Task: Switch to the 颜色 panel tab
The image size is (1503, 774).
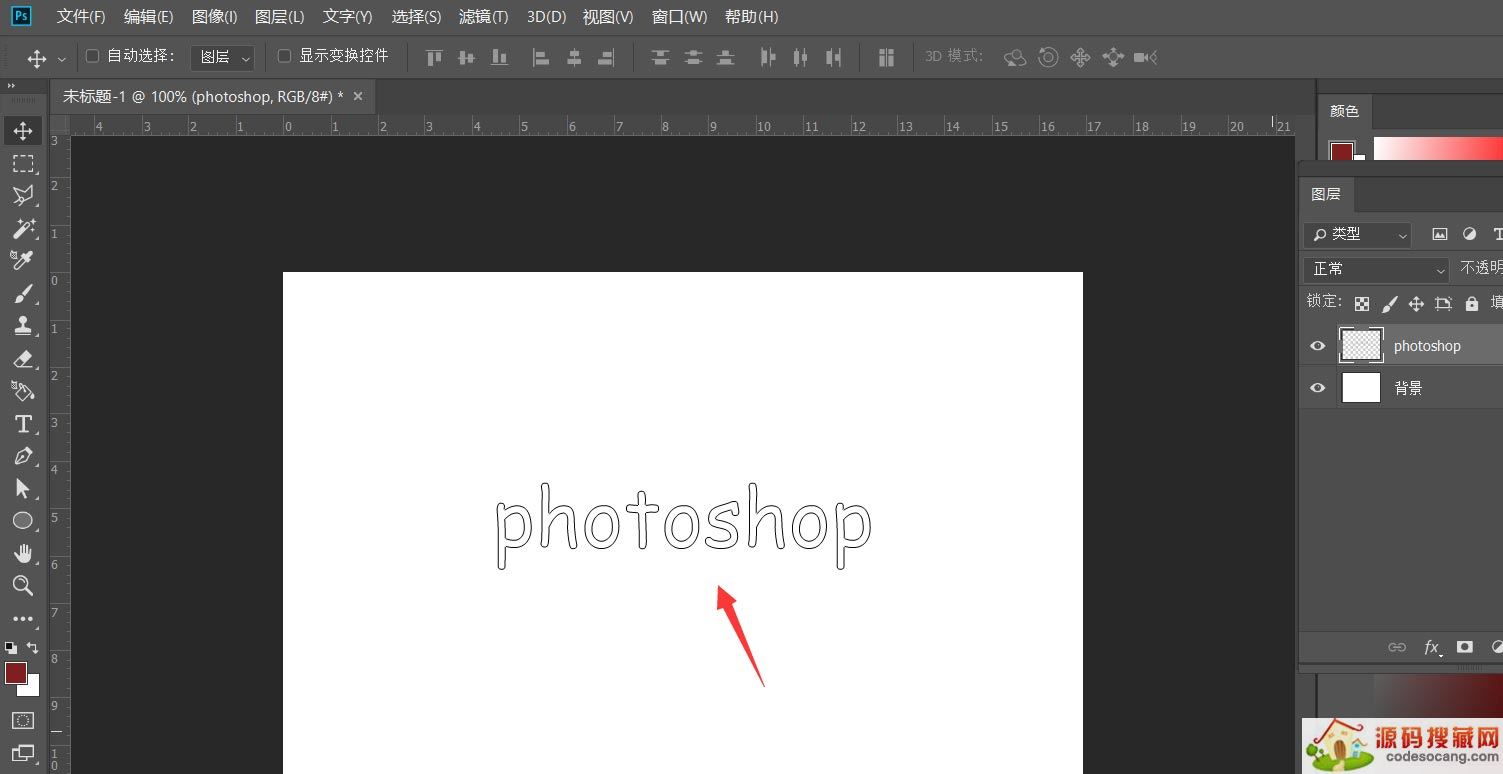Action: 1344,111
